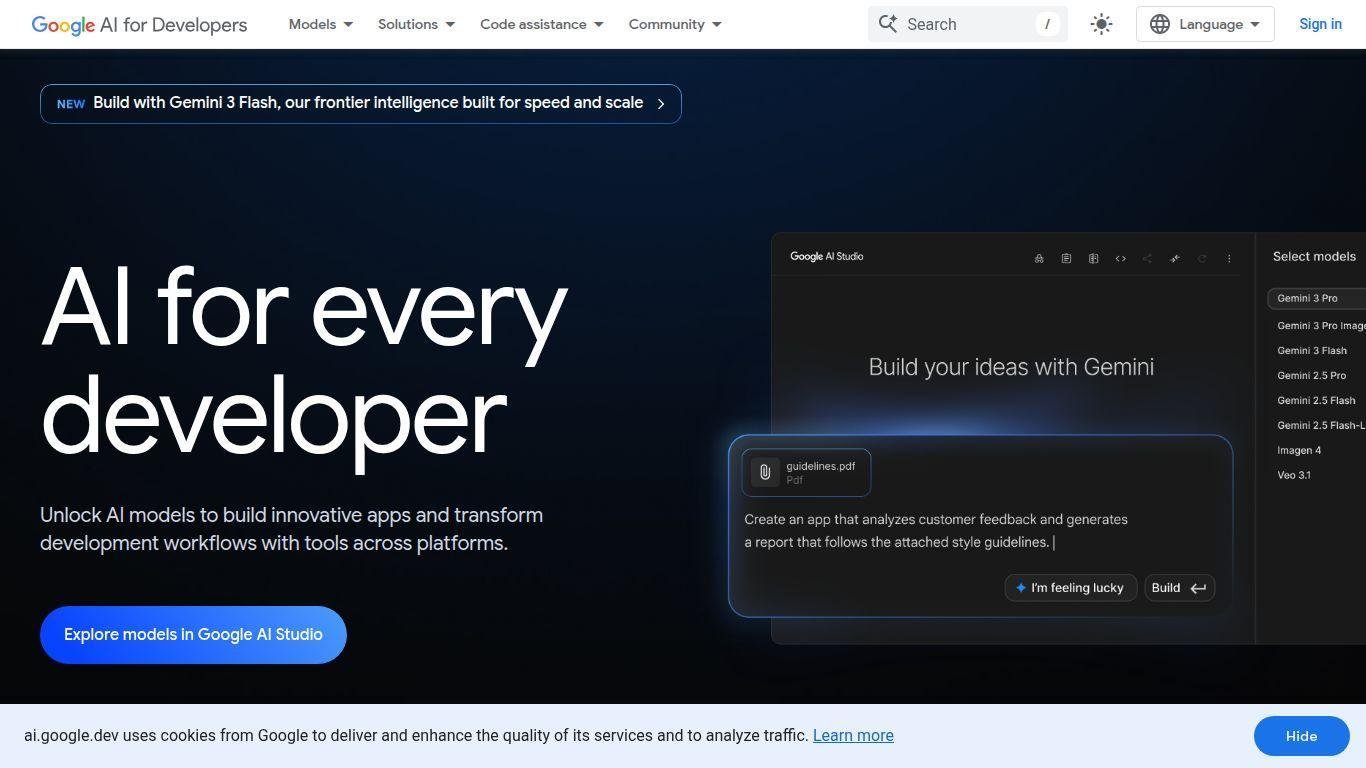This screenshot has height=768, width=1366.
Task: Click the search magnifier icon
Action: tap(887, 24)
